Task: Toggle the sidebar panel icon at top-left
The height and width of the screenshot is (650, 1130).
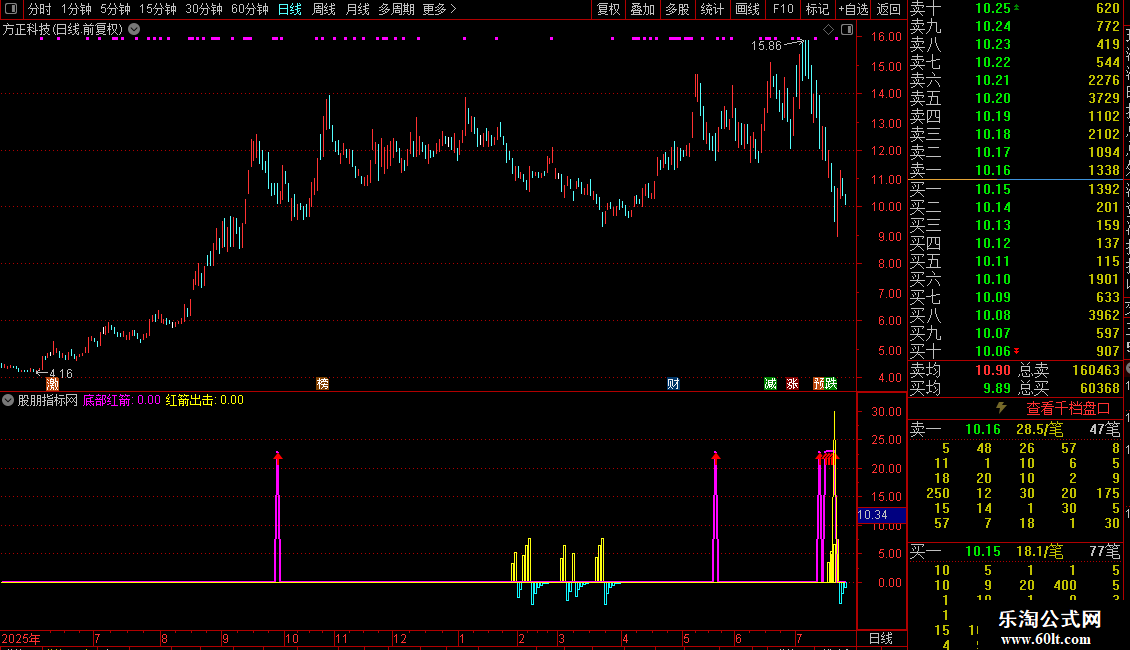Action: (x=11, y=9)
